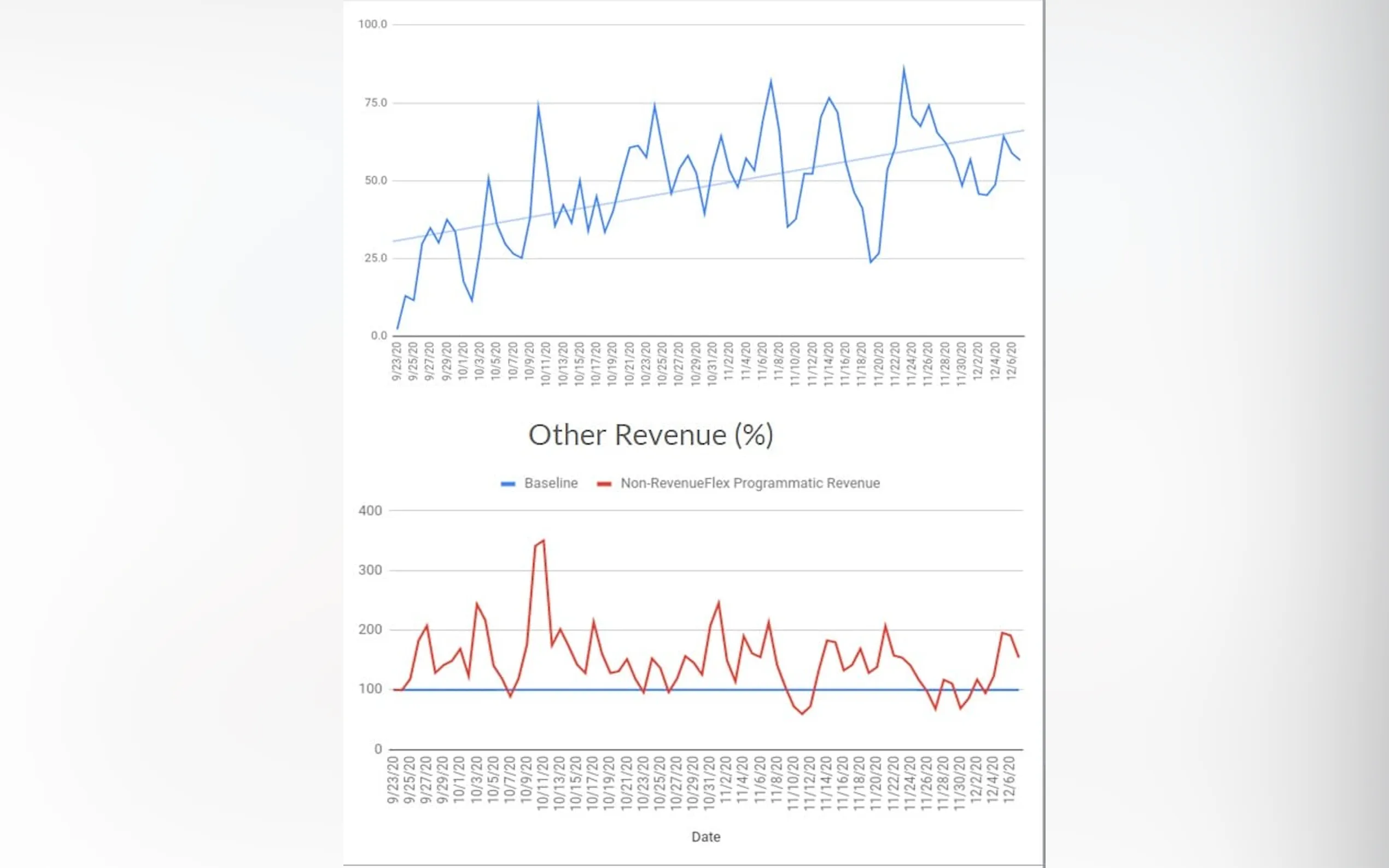The height and width of the screenshot is (868, 1389).
Task: Click the blue line's starting point near zero
Action: click(x=398, y=329)
